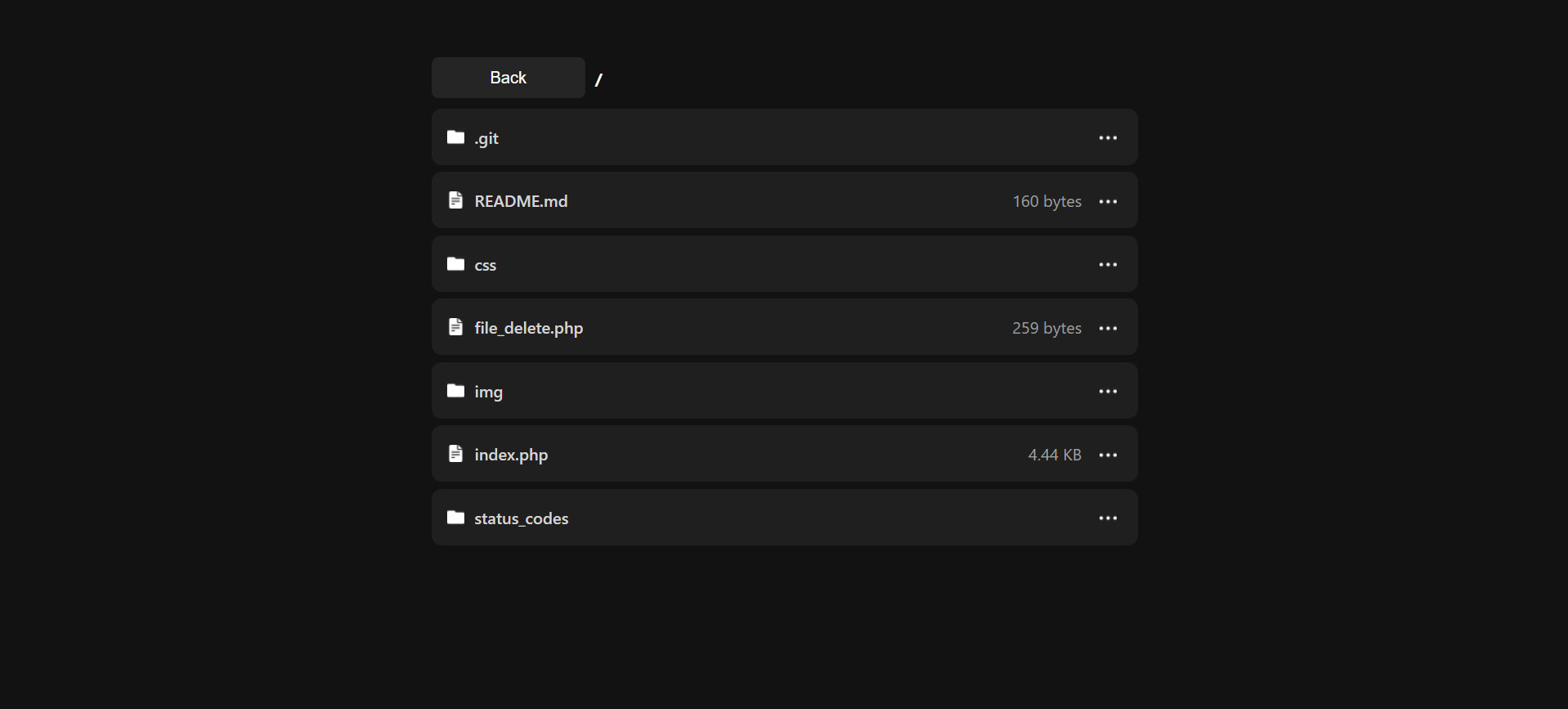
Task: Click the README.md file icon
Action: 455,200
